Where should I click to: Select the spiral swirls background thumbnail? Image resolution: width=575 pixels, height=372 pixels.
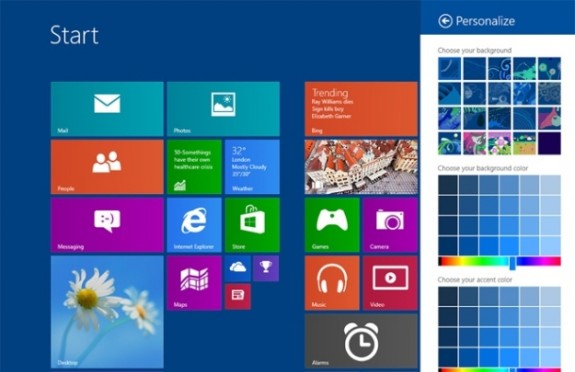coord(499,69)
